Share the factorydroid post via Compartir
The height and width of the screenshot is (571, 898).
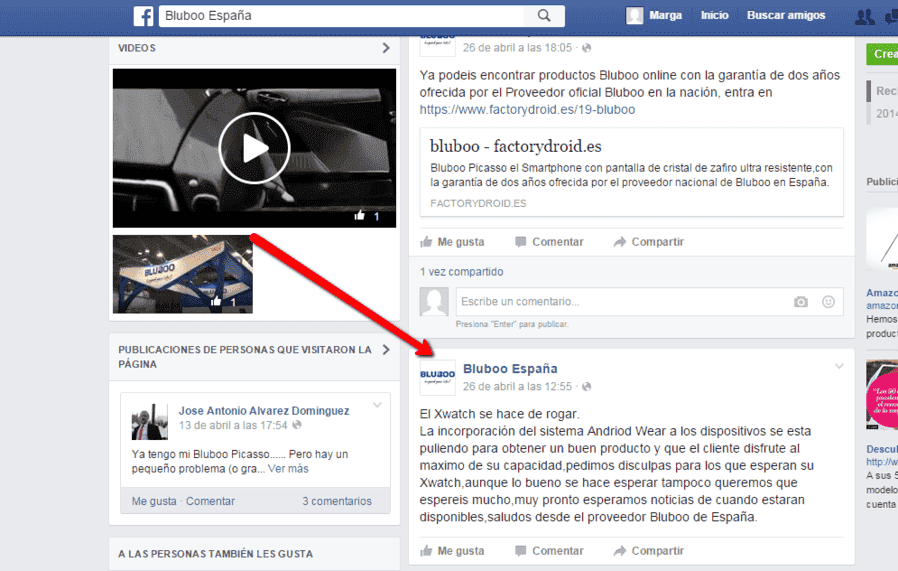[649, 242]
